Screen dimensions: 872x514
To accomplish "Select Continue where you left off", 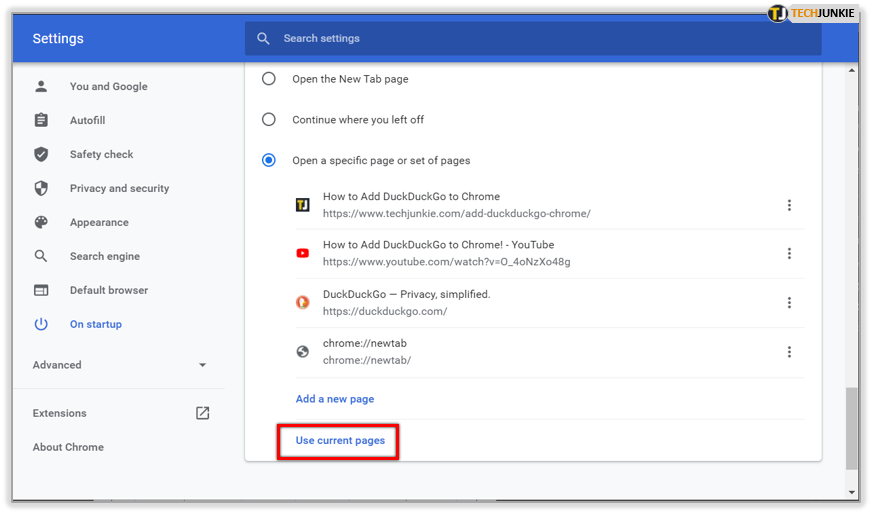I will tap(268, 119).
